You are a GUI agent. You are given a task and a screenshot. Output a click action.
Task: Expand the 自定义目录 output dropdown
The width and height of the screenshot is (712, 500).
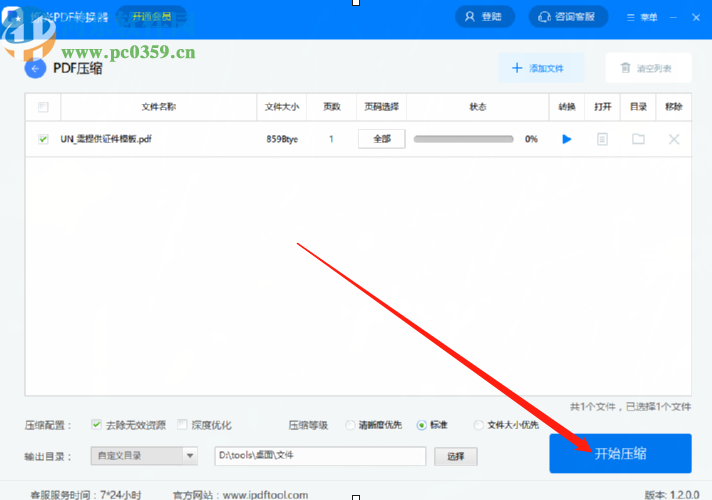[190, 456]
